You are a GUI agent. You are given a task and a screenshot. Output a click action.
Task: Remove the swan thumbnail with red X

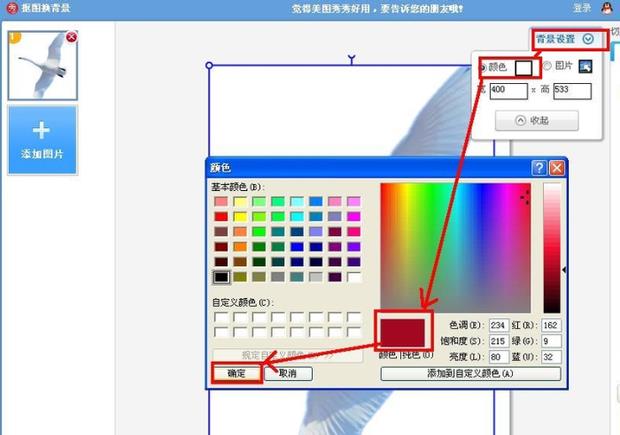coord(71,38)
